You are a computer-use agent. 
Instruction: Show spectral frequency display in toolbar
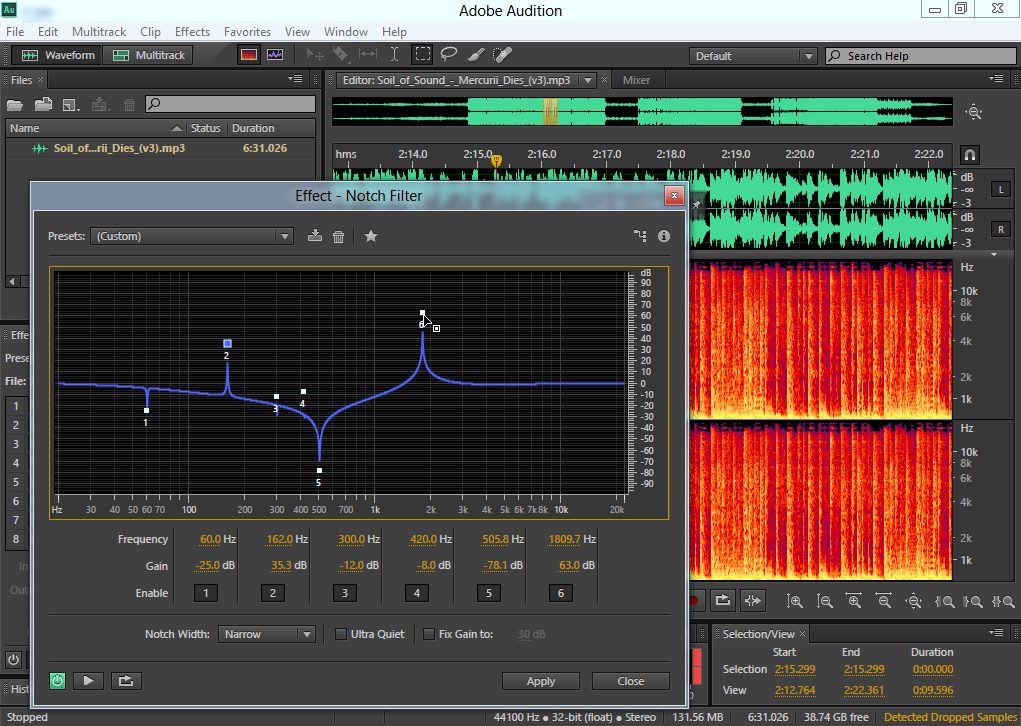point(249,55)
